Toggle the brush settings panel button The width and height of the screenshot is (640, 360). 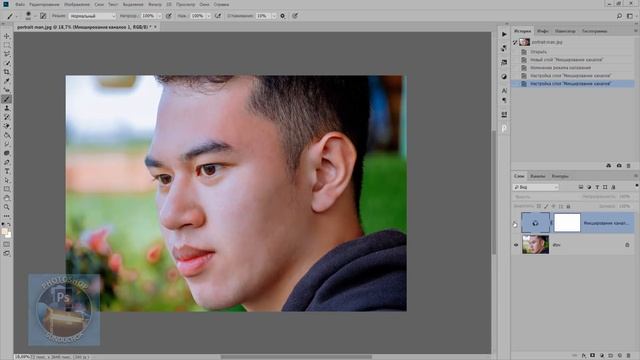[43, 16]
